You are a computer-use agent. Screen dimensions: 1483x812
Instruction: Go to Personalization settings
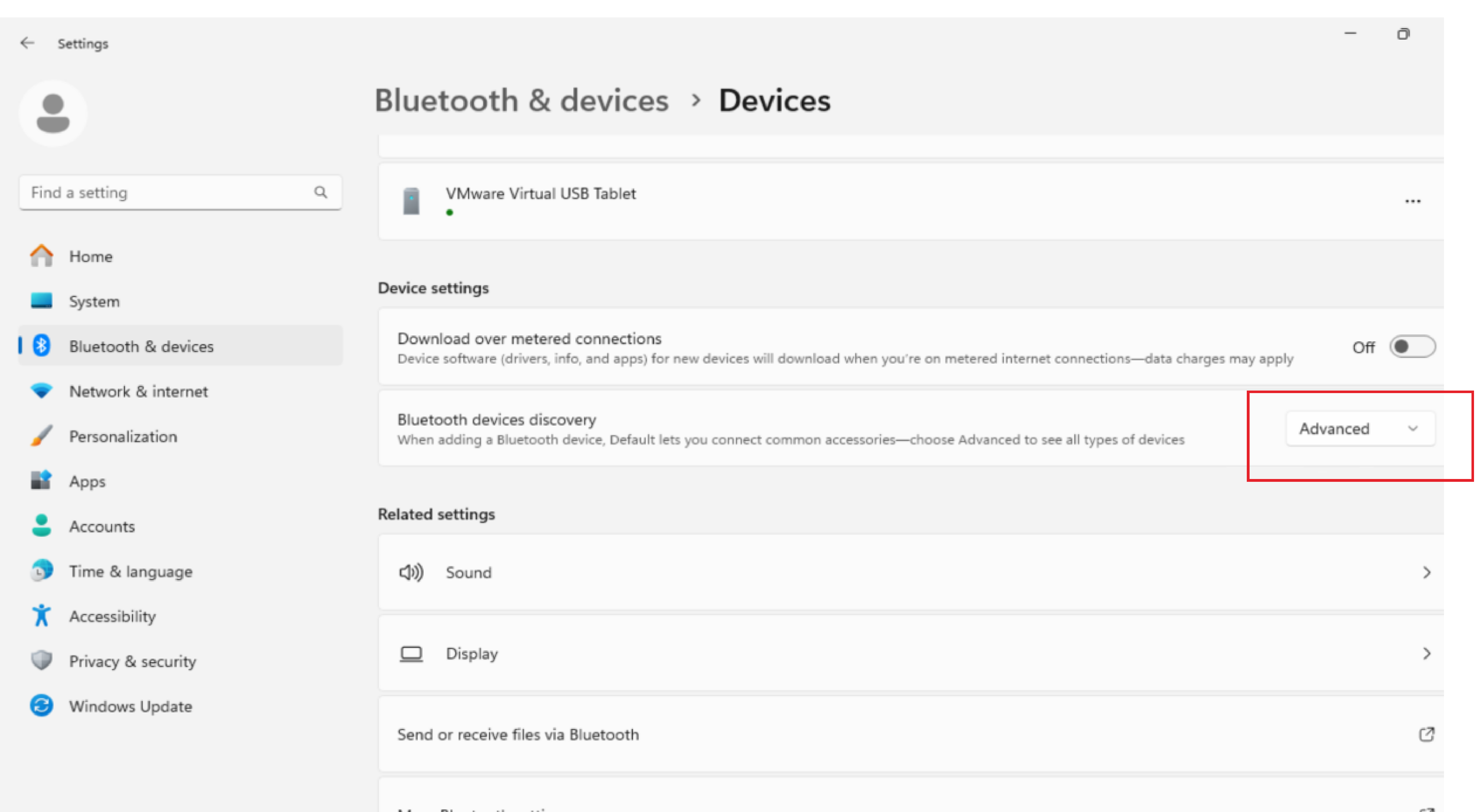pos(123,437)
